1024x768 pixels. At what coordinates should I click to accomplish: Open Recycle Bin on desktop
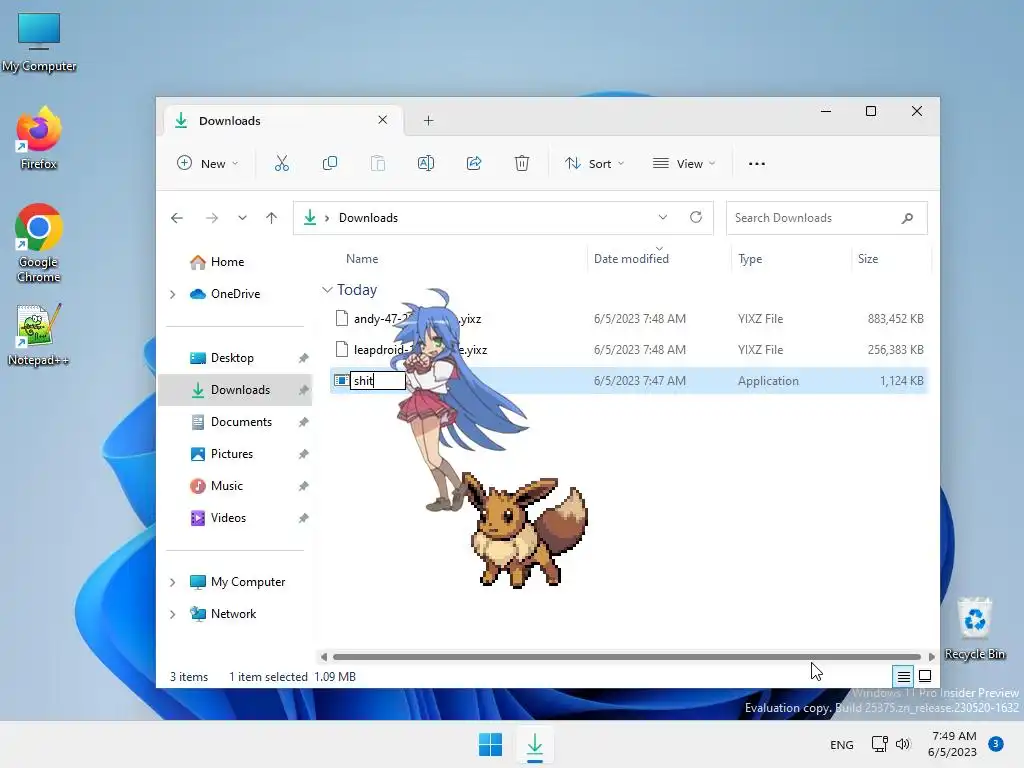pos(975,628)
